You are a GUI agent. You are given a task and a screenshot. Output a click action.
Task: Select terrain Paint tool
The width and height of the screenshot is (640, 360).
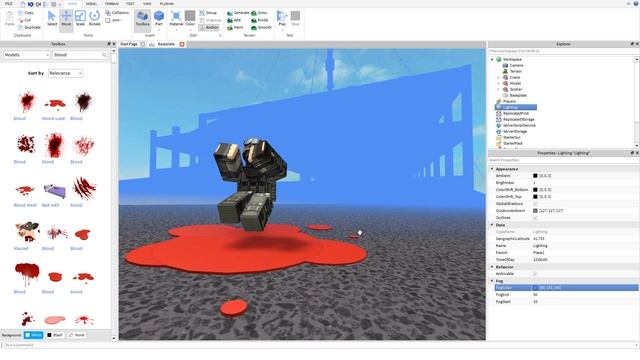click(235, 27)
